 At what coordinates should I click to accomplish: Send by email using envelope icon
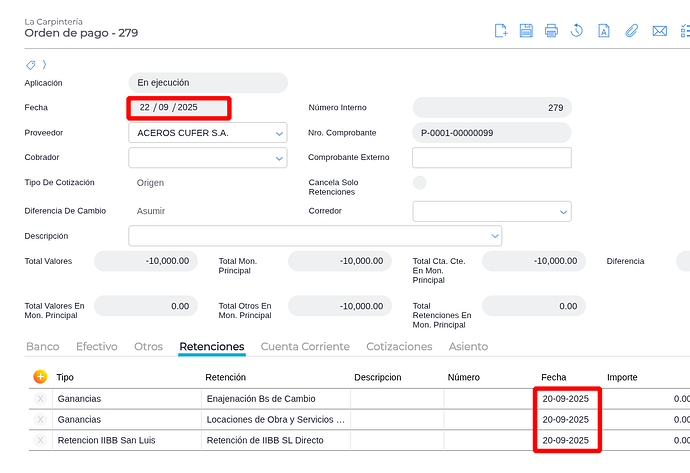pos(659,31)
